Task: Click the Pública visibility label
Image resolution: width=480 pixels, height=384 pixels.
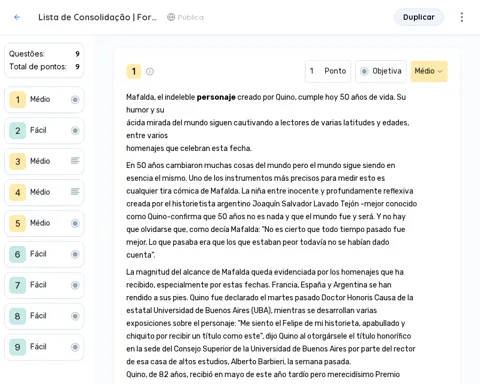Action: click(190, 17)
